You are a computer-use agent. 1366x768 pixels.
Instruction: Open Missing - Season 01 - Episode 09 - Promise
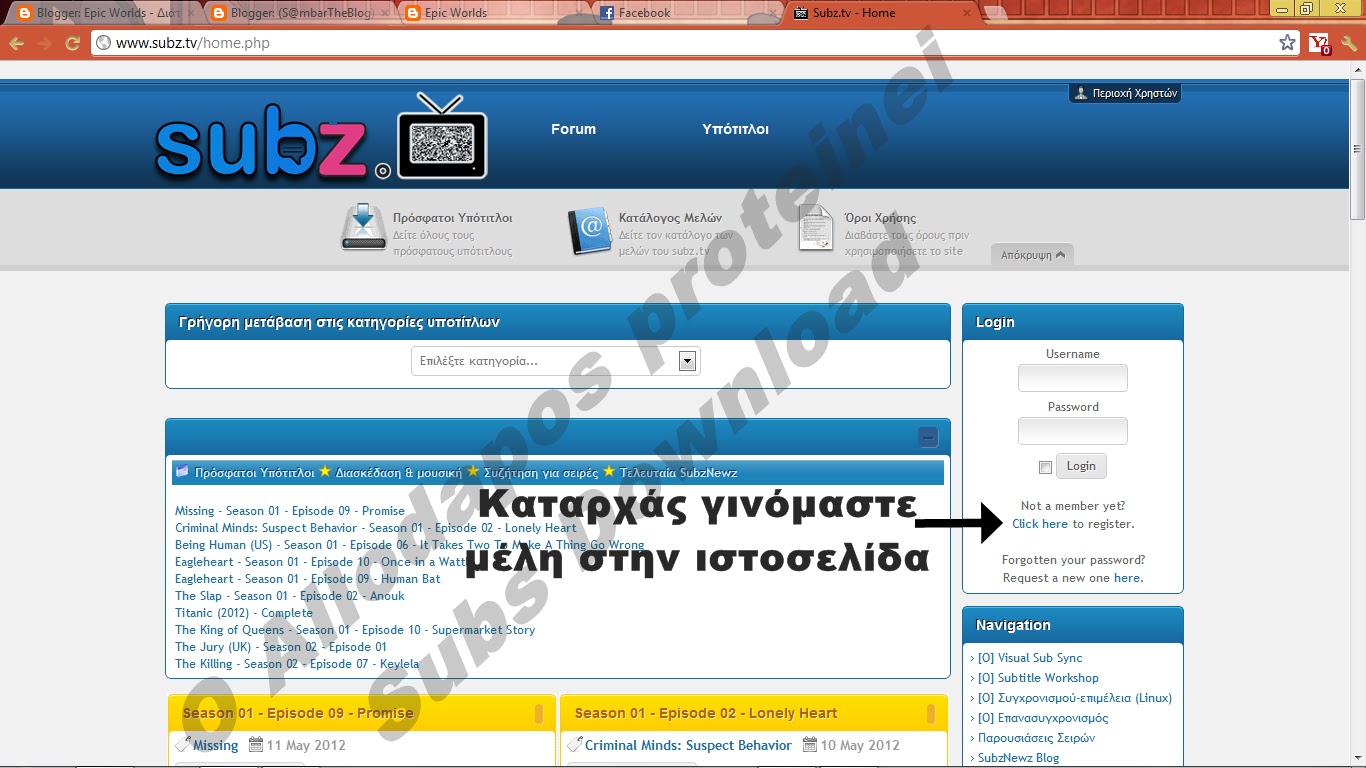coord(290,511)
